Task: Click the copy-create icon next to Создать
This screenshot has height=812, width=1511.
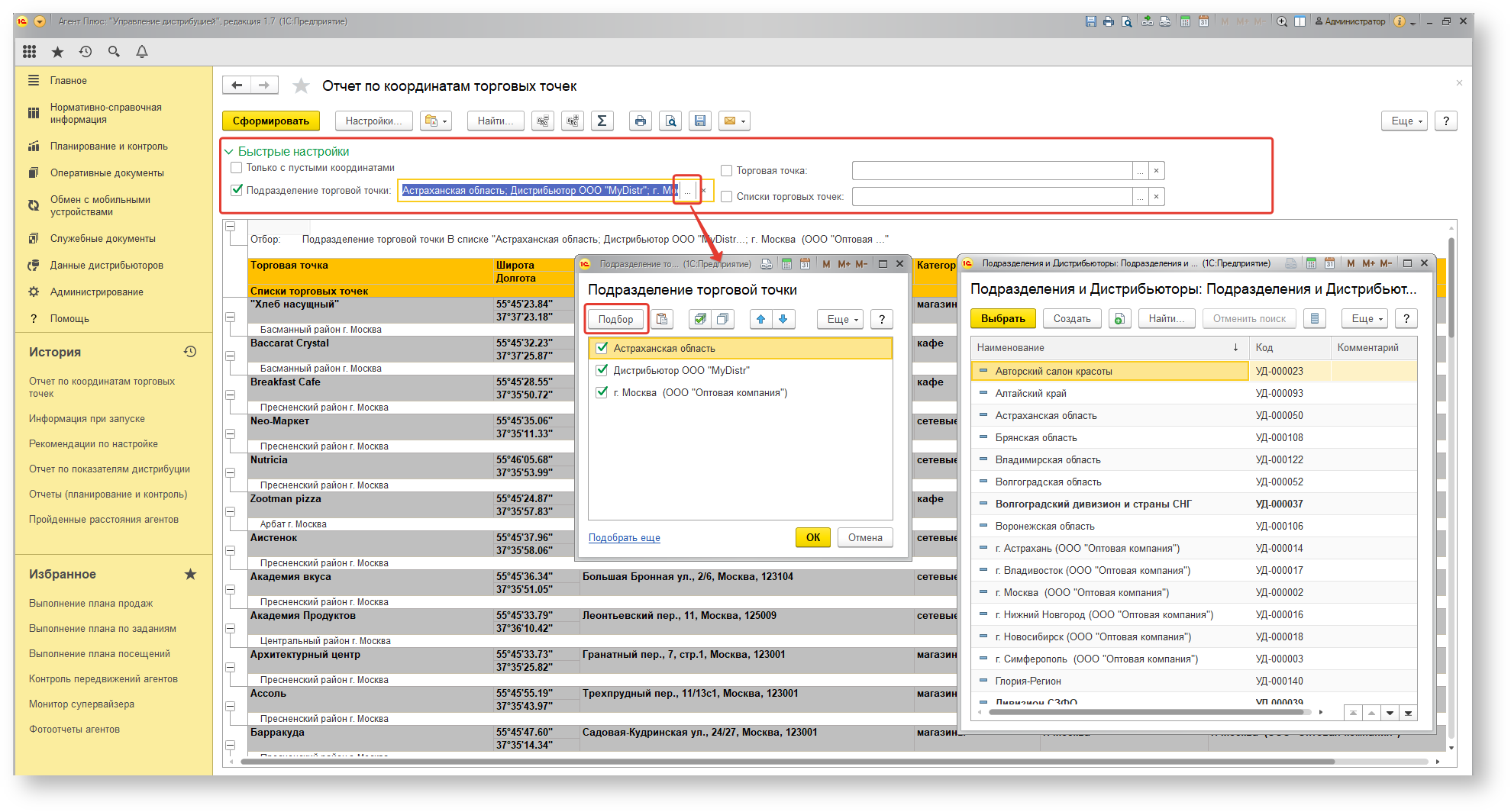Action: 1119,318
